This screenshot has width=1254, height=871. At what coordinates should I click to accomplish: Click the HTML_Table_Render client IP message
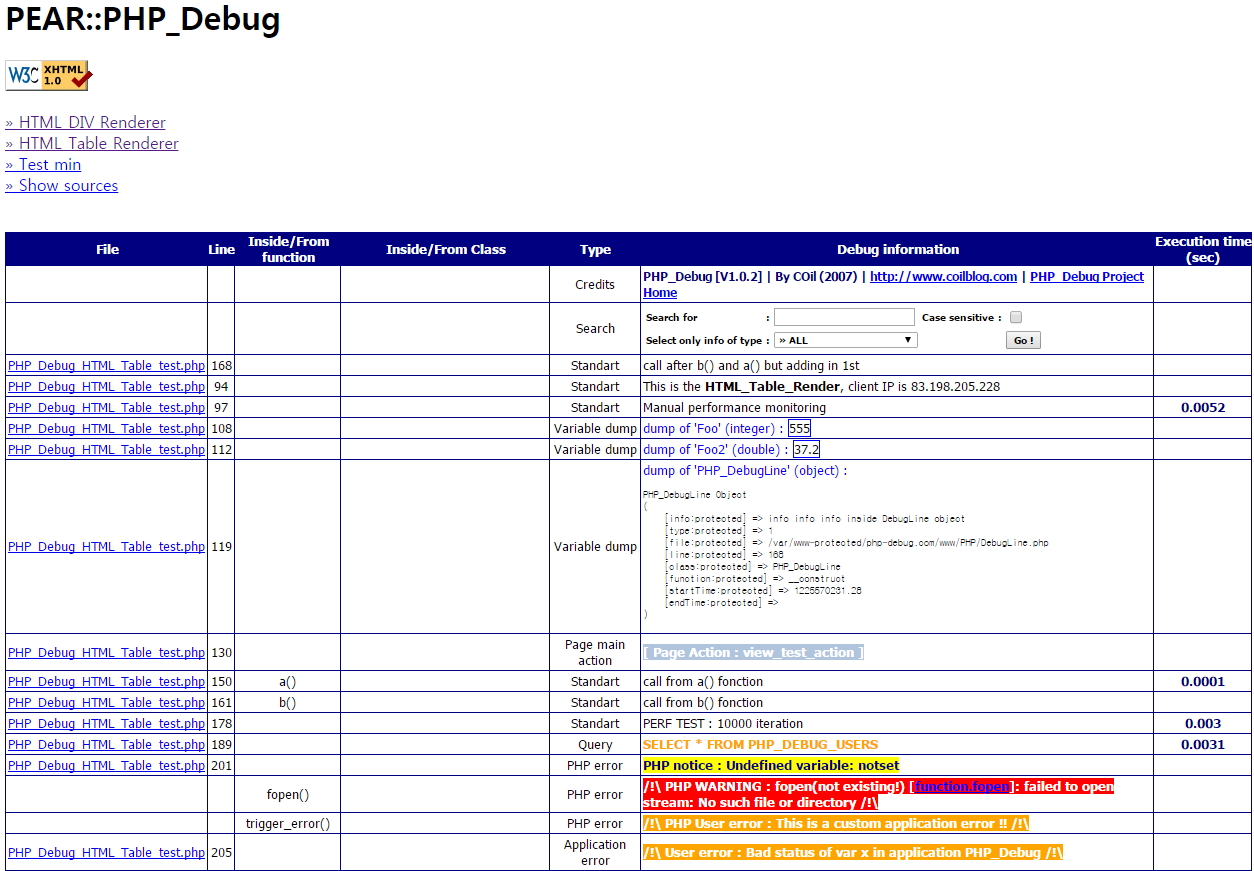(x=821, y=387)
